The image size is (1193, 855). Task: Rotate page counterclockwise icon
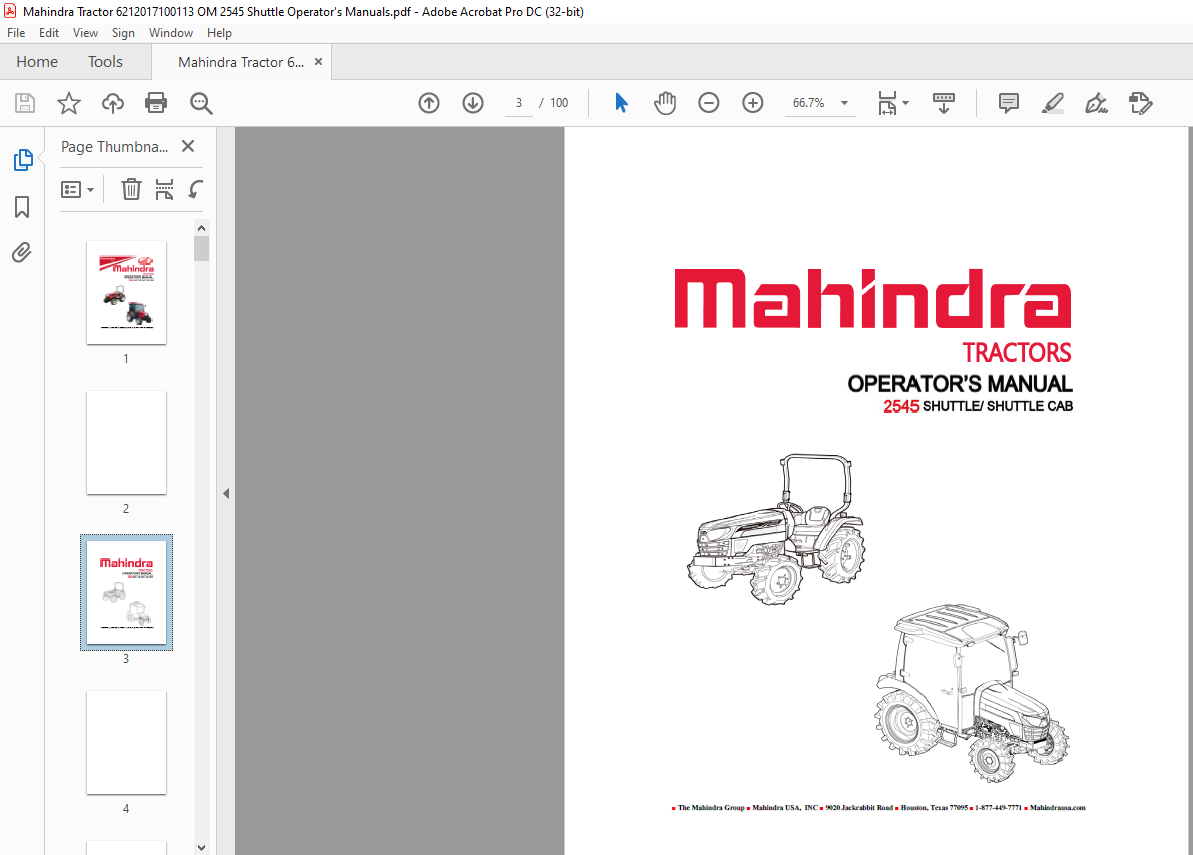tap(196, 189)
